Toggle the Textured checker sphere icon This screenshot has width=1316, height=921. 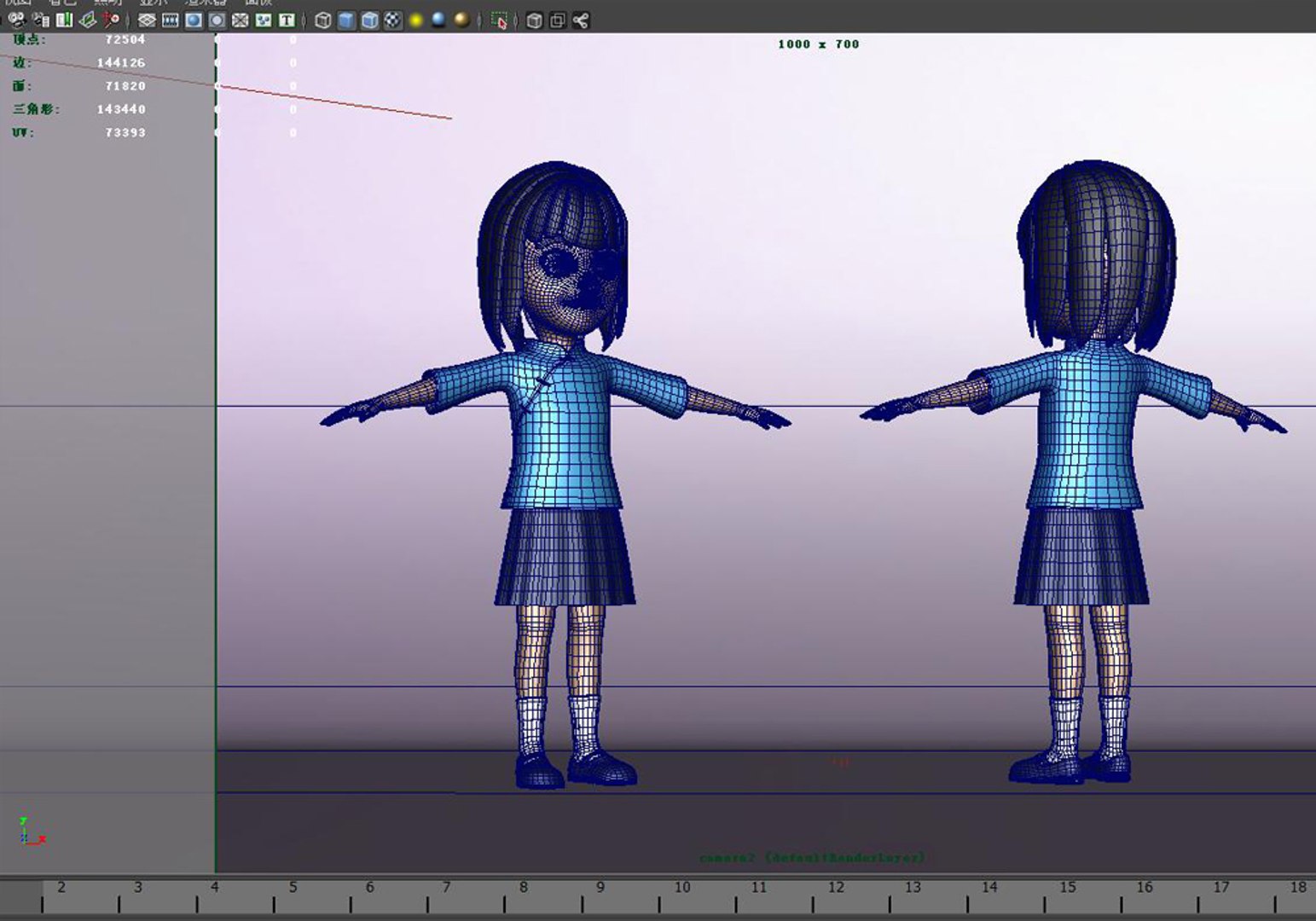(x=392, y=20)
